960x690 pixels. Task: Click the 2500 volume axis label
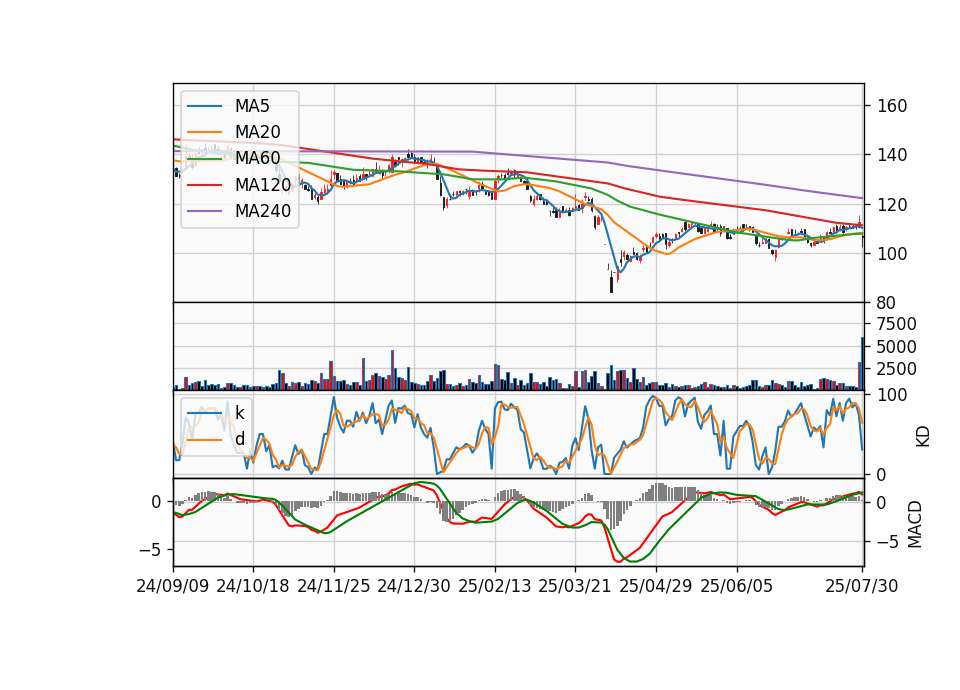897,369
